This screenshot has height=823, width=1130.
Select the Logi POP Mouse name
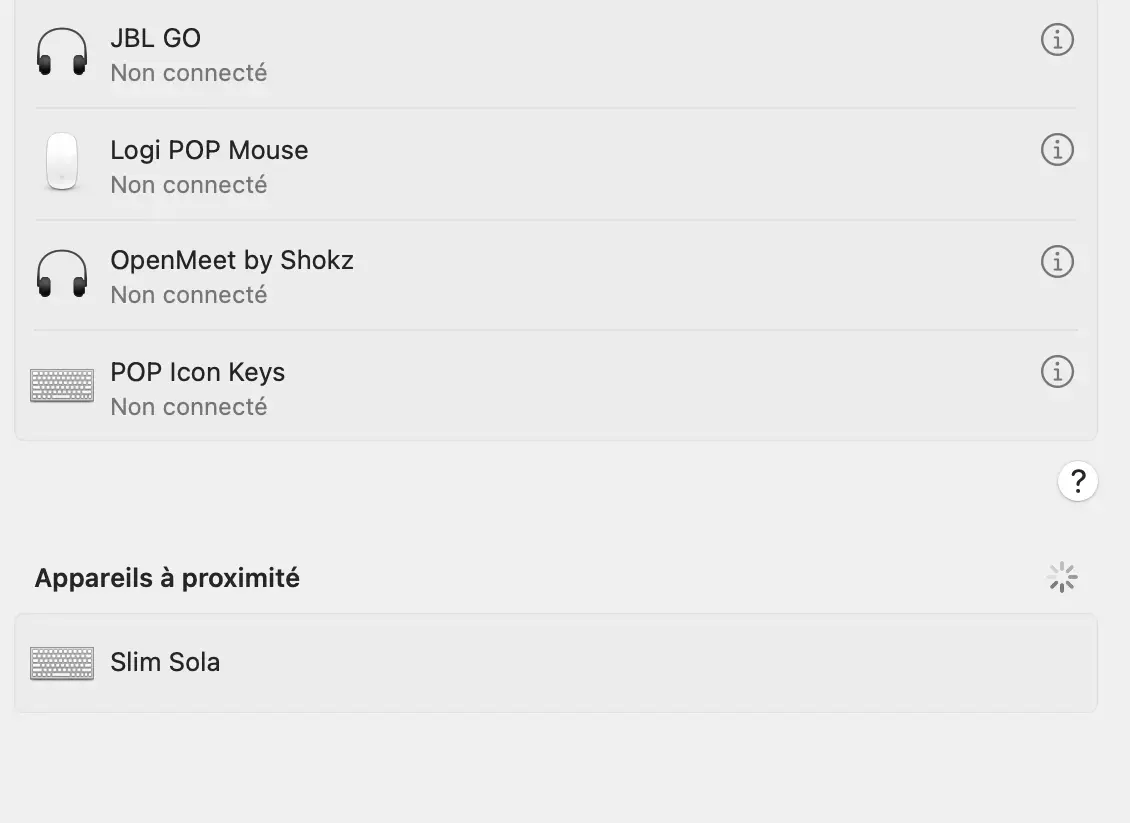(x=209, y=150)
